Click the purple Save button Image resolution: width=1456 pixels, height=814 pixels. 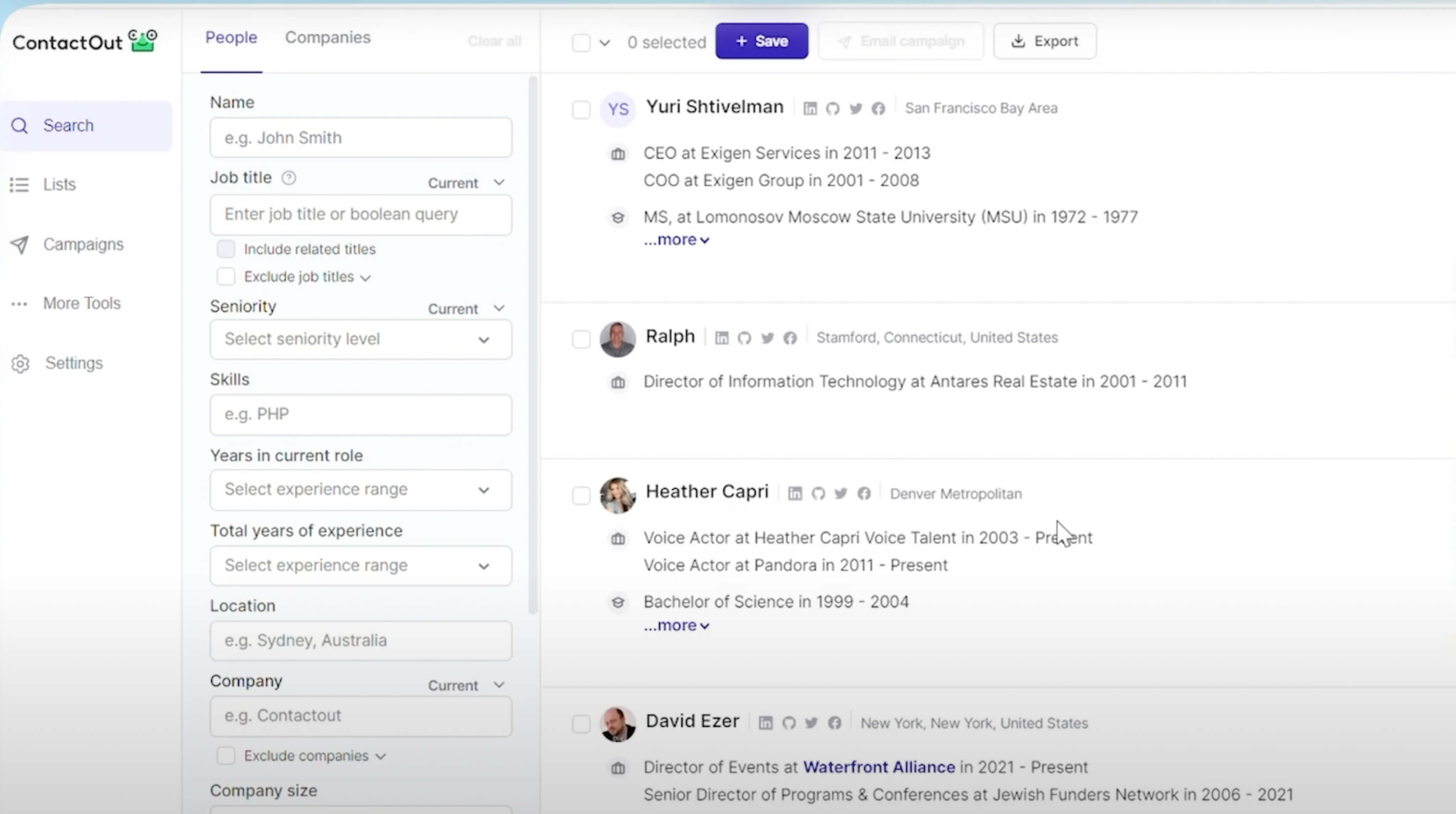pyautogui.click(x=761, y=41)
